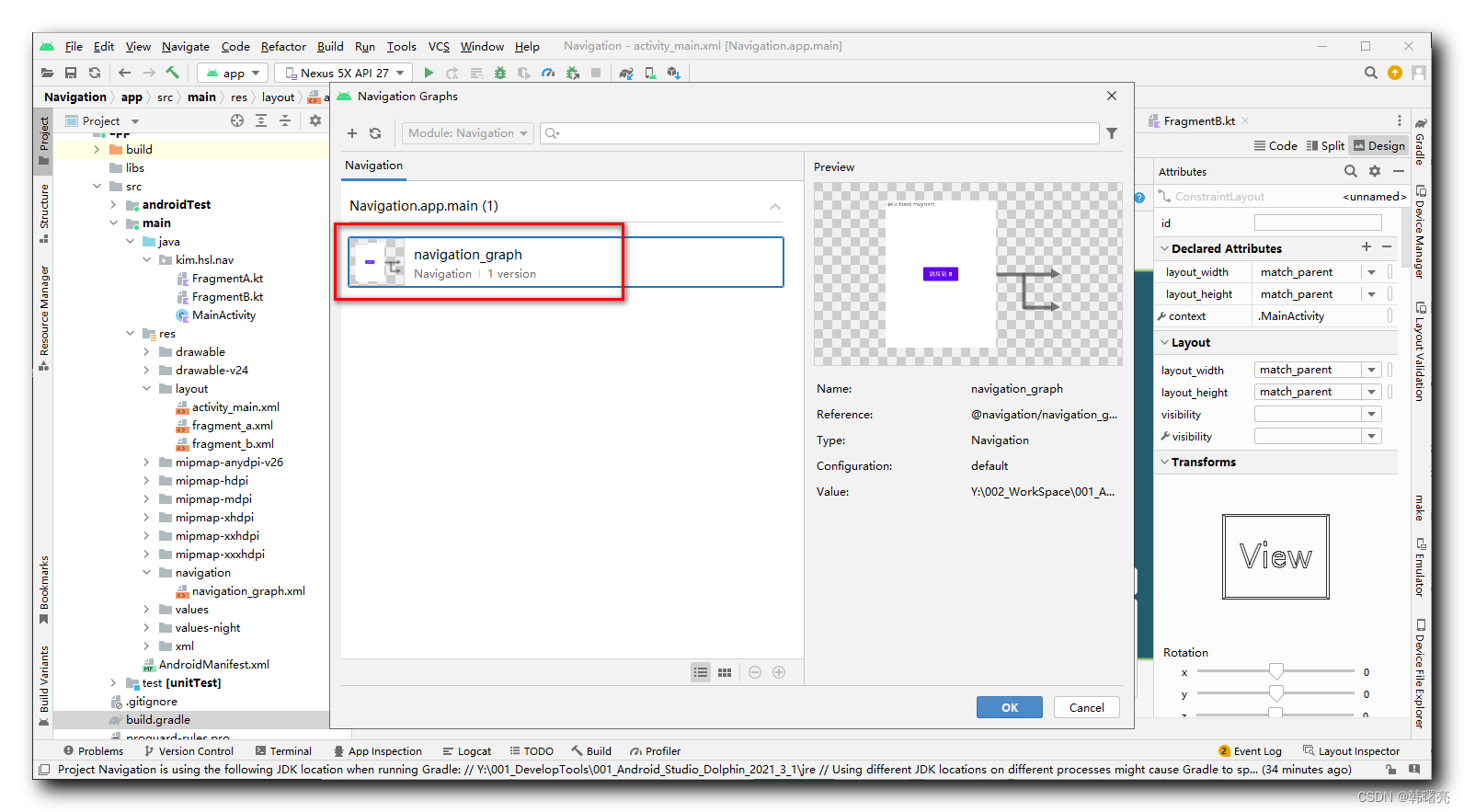This screenshot has width=1464, height=812.
Task: Click the filter funnel icon in dialog
Action: pyautogui.click(x=1112, y=133)
